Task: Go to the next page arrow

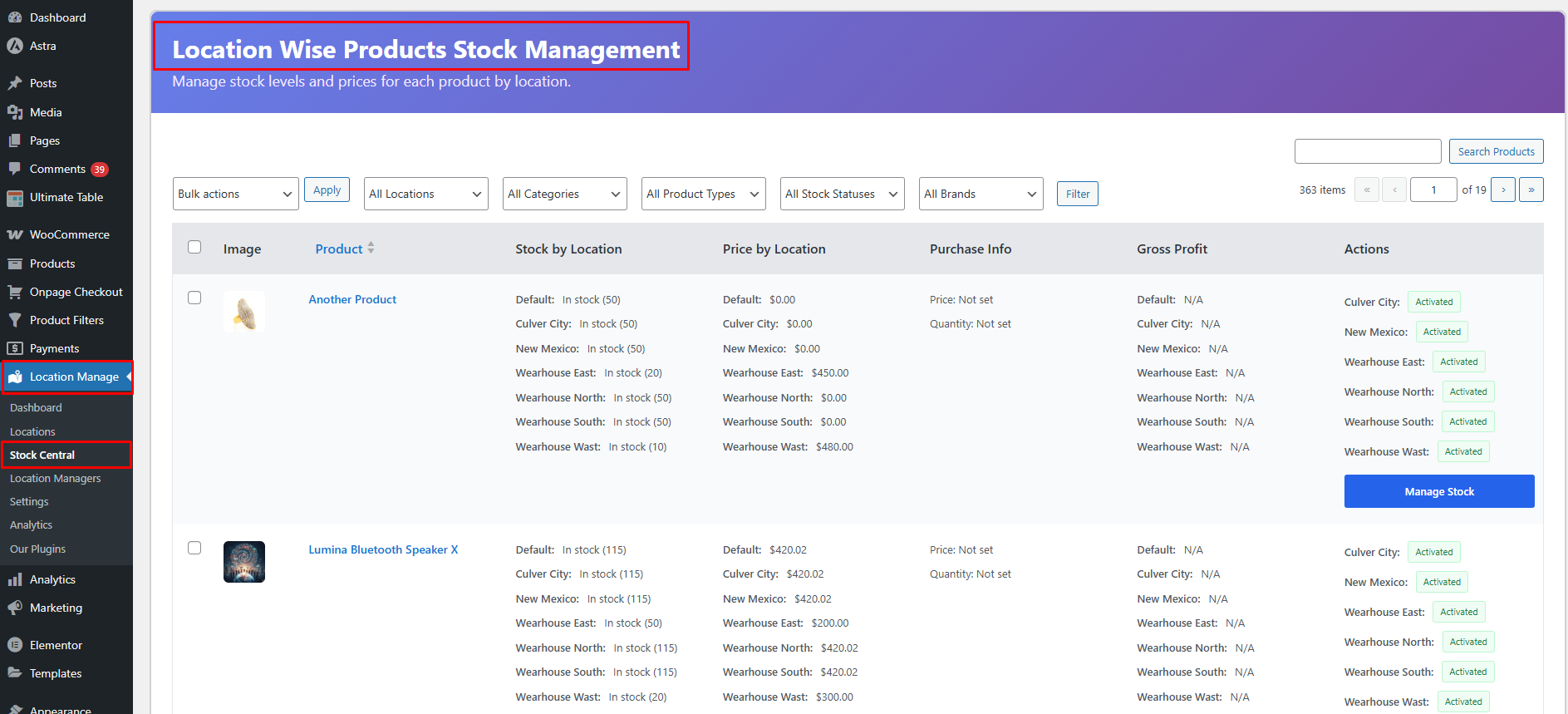Action: coord(1502,190)
